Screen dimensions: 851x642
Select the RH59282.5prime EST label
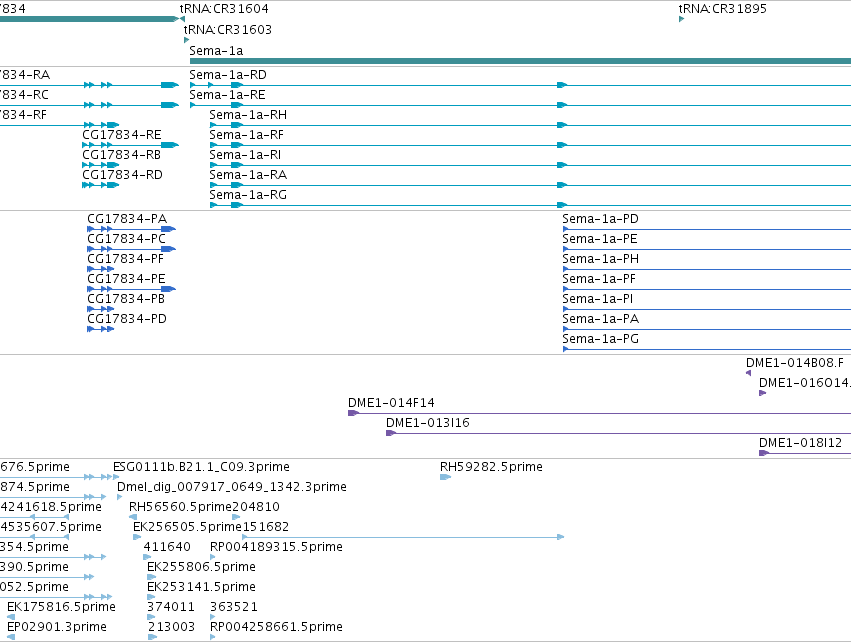491,467
